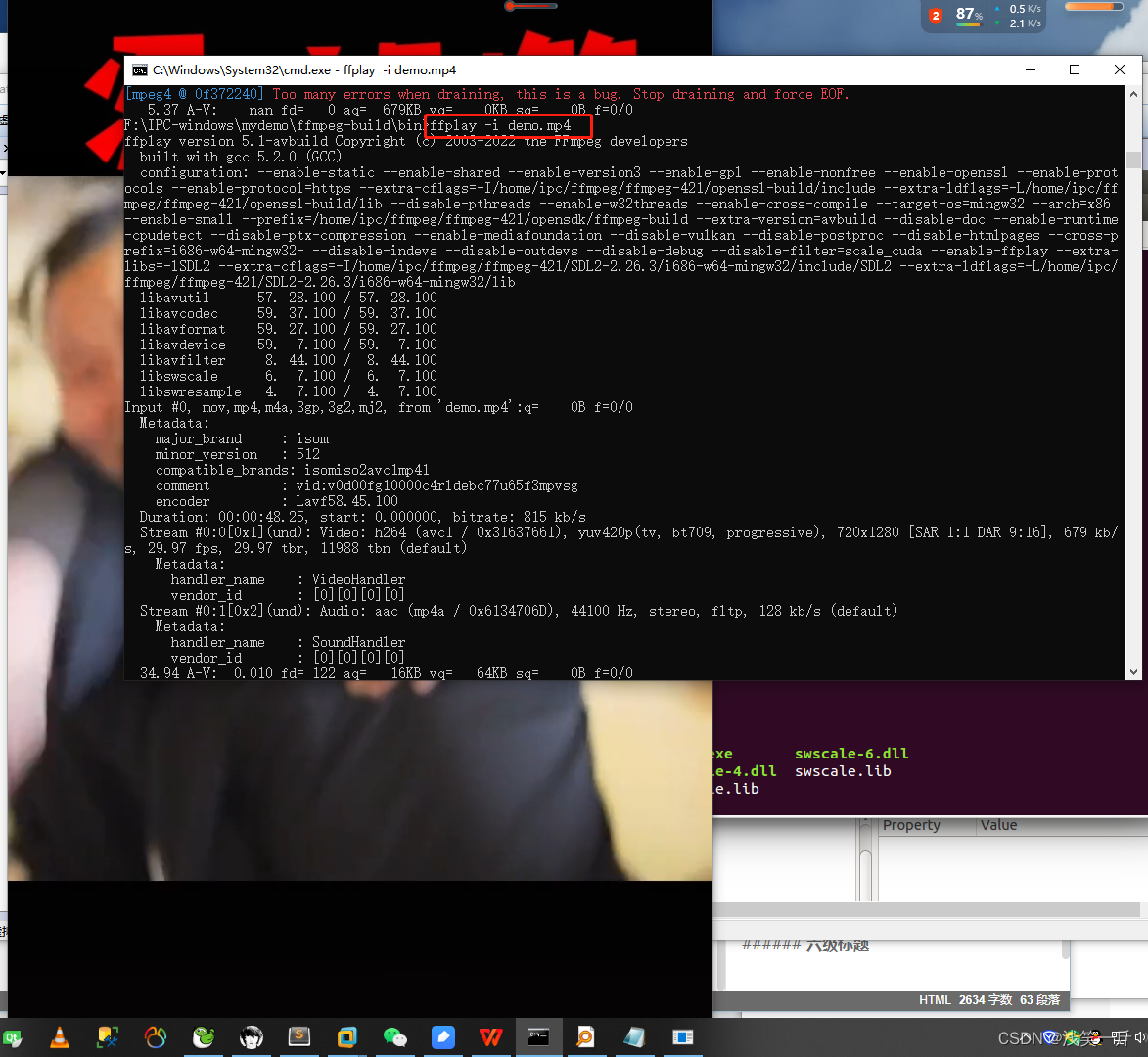This screenshot has width=1148, height=1057.
Task: Click 'swscale.lib' in background terminal
Action: (843, 771)
